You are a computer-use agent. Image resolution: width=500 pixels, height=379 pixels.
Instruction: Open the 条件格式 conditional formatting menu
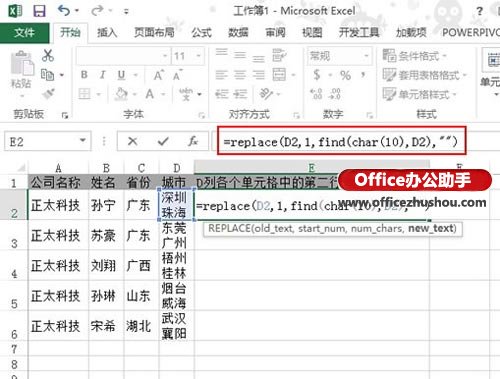pos(414,56)
